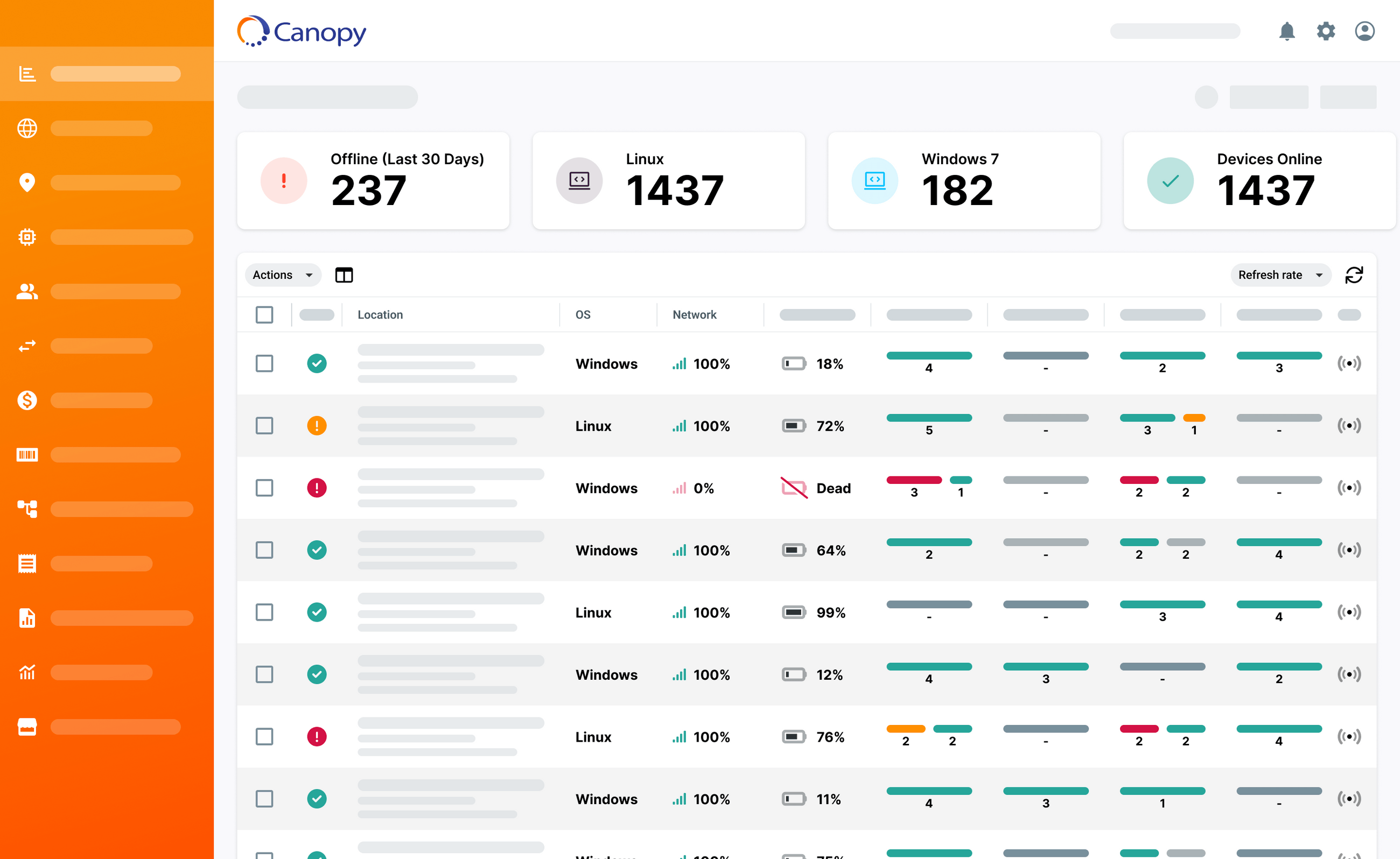Tick the checkbox for the 64% battery row
This screenshot has height=859, width=1400.
pyautogui.click(x=264, y=550)
